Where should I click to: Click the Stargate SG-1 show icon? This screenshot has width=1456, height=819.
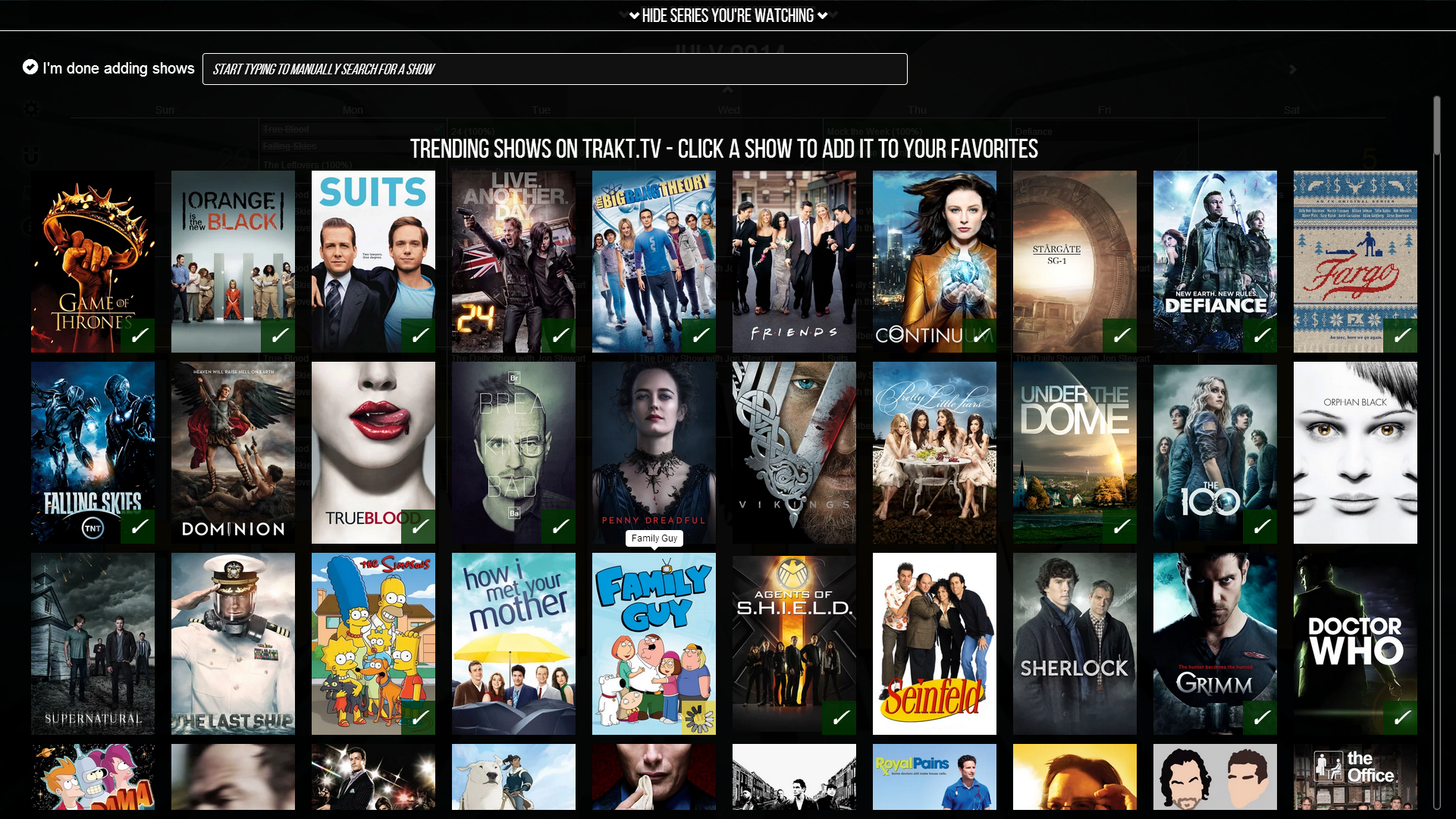point(1074,261)
